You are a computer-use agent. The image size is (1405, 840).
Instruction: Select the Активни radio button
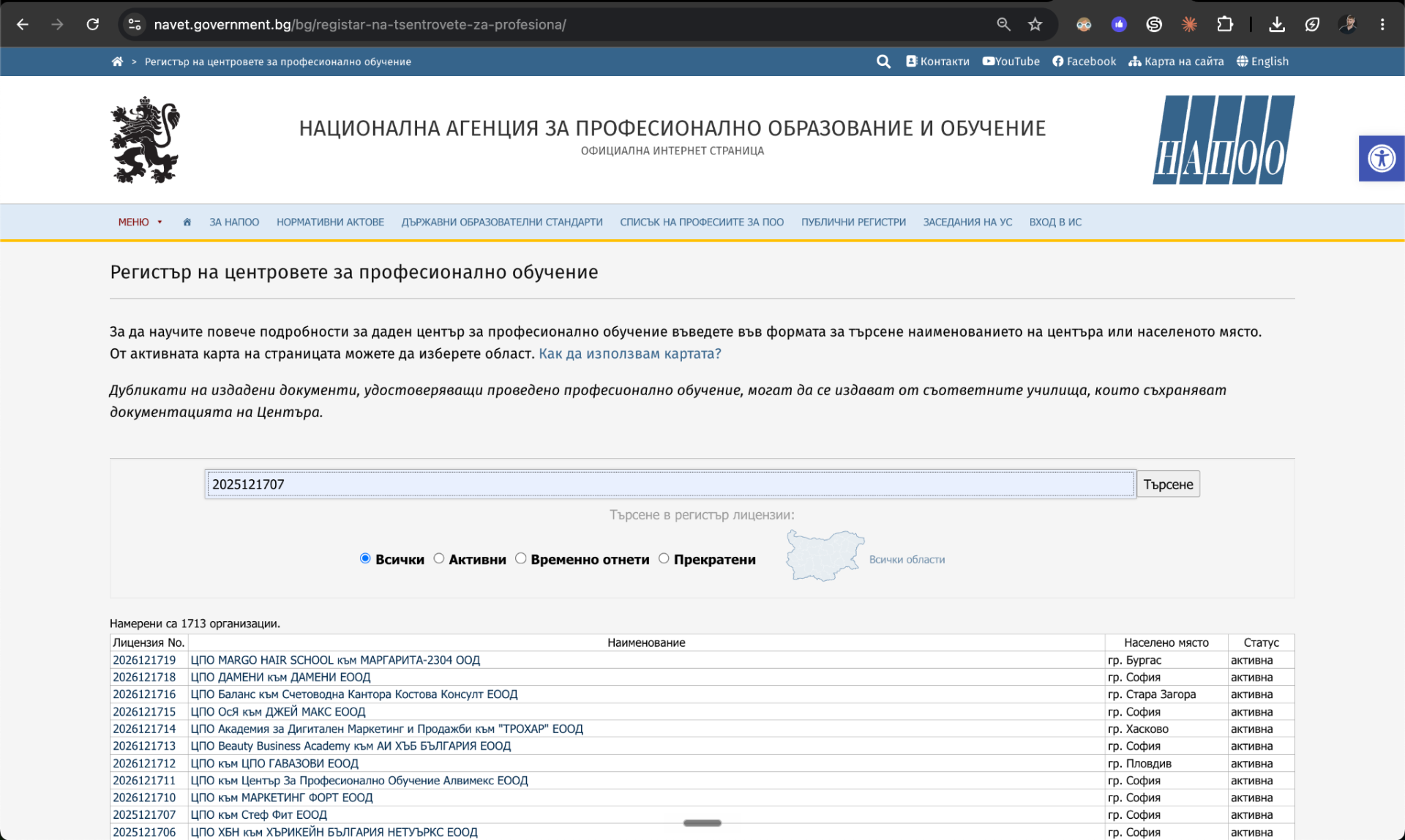[x=439, y=558]
